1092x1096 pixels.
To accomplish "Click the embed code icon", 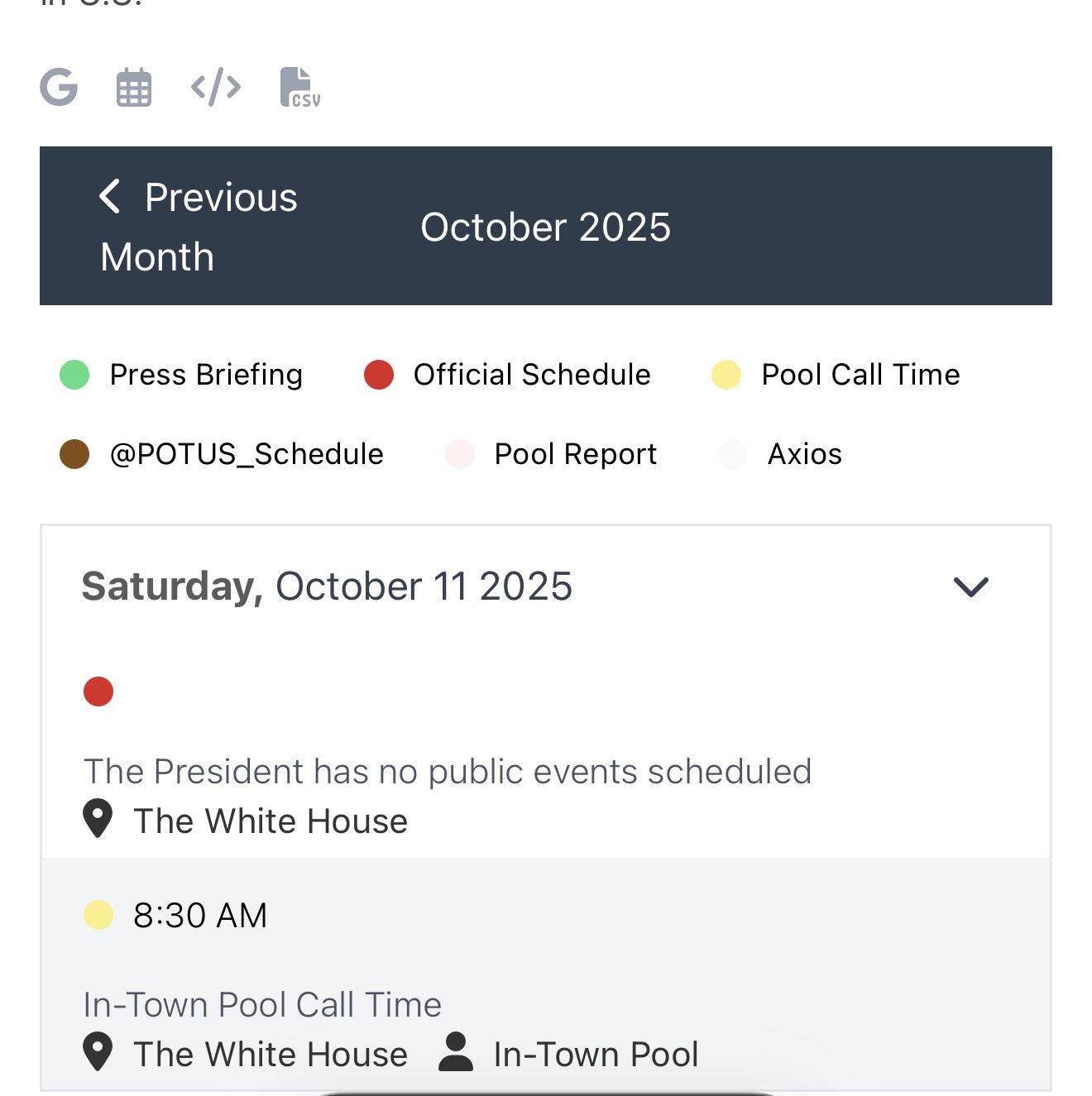I will tap(216, 87).
